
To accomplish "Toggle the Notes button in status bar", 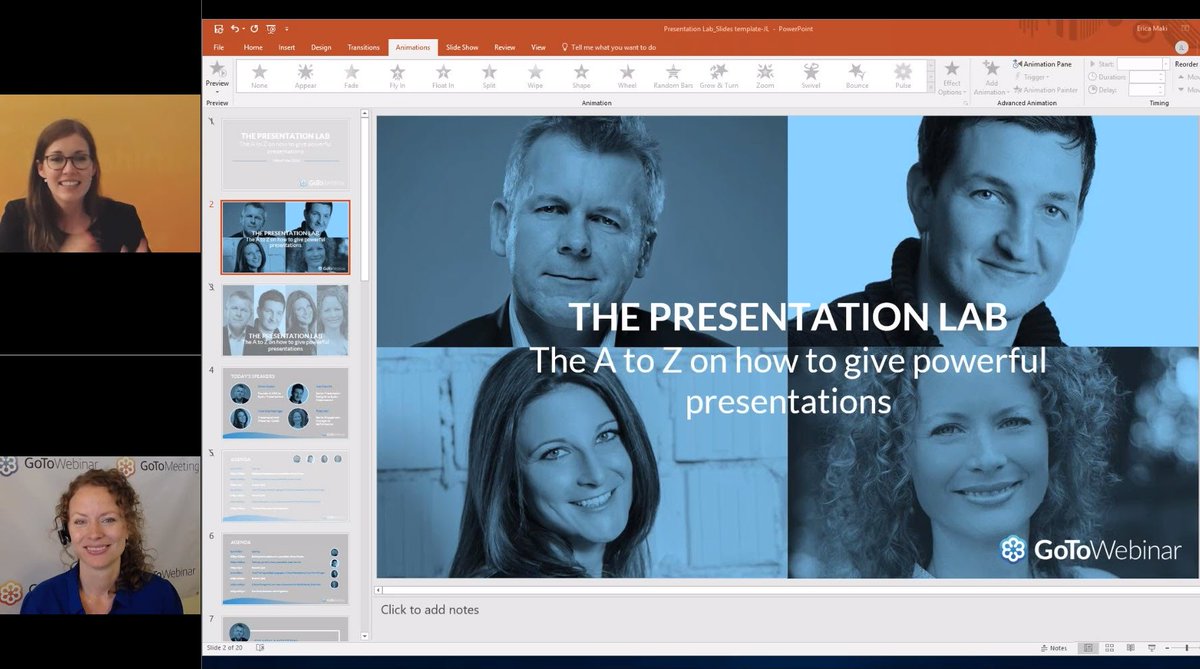I will pos(1053,648).
